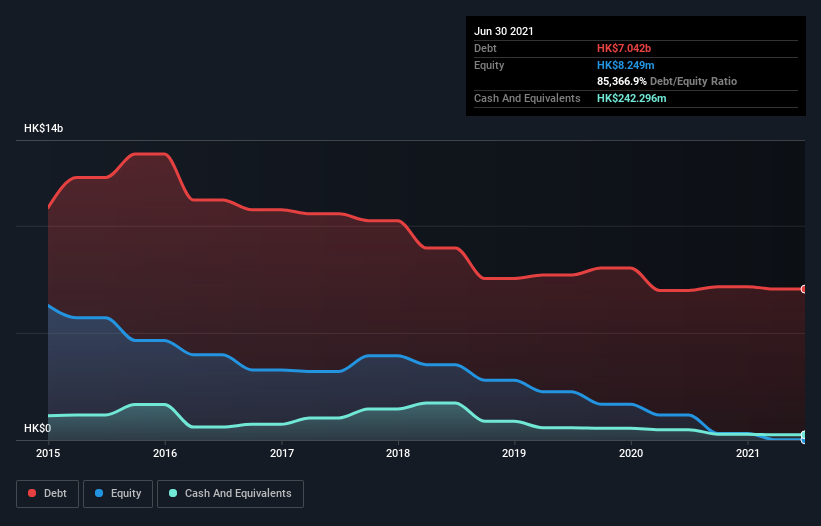This screenshot has height=526, width=821.
Task: Select the red Debt endpoint marker
Action: (804, 289)
